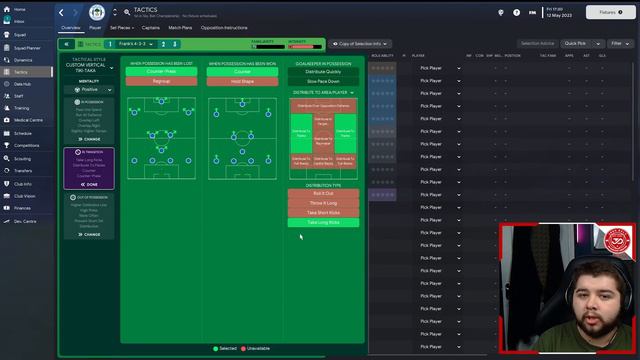Viewport: 640px width, 360px height.
Task: Open the Data Hub sidebar icon
Action: tap(7, 84)
